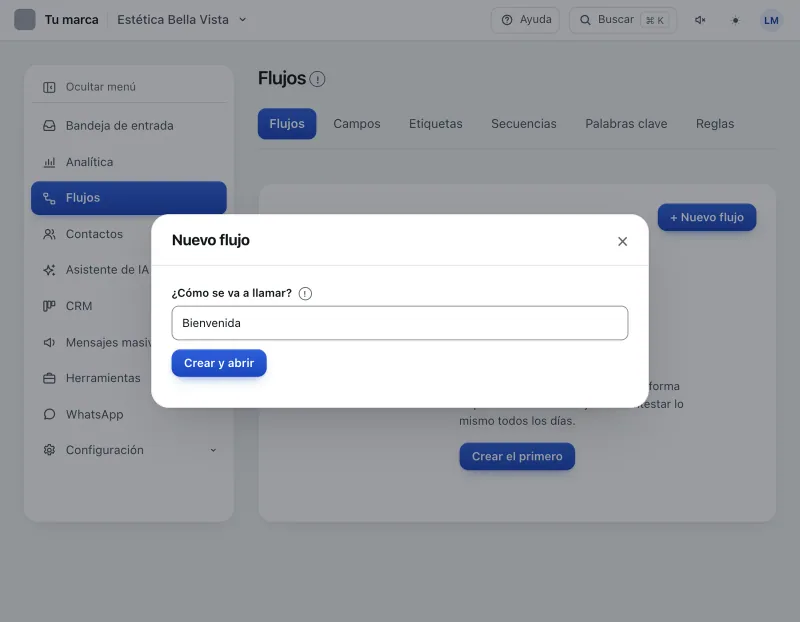Open Estética Bella Vista workspace dropdown
Image resolution: width=800 pixels, height=622 pixels.
click(x=182, y=20)
